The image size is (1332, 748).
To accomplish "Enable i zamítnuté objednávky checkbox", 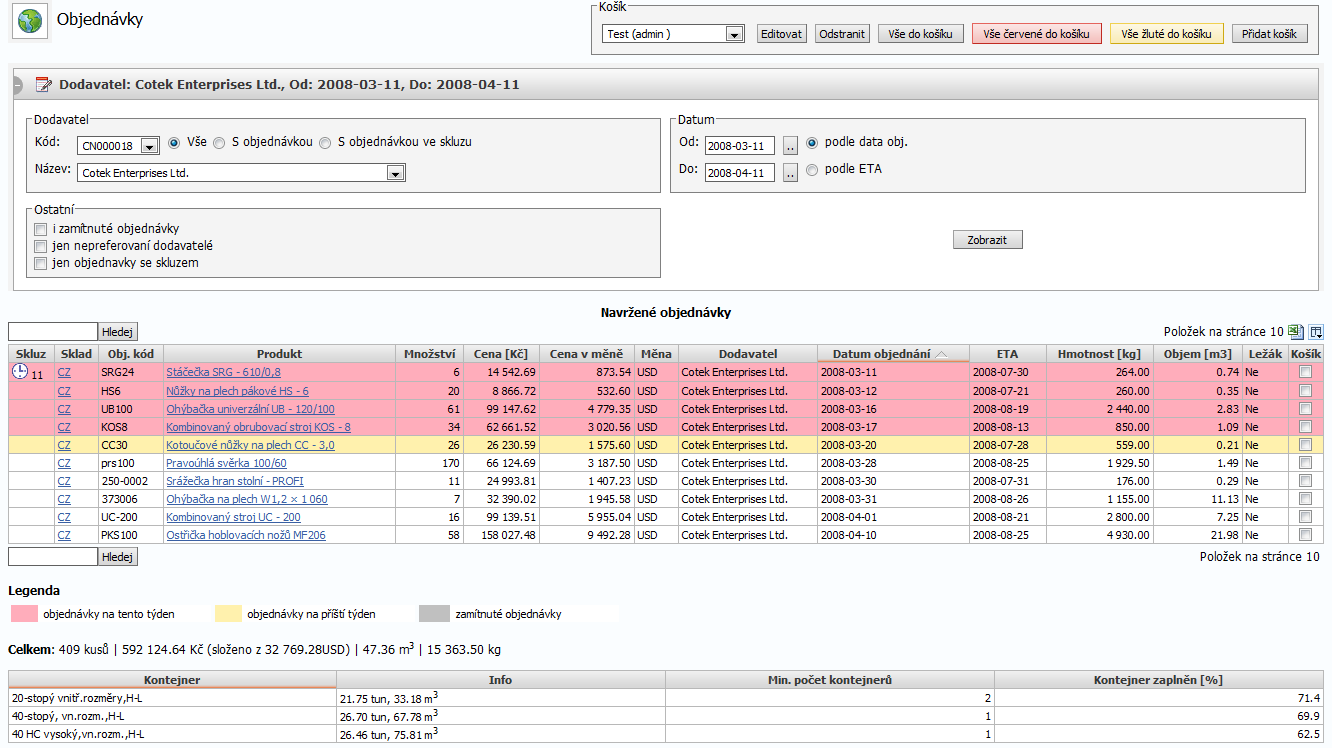I will pos(41,230).
